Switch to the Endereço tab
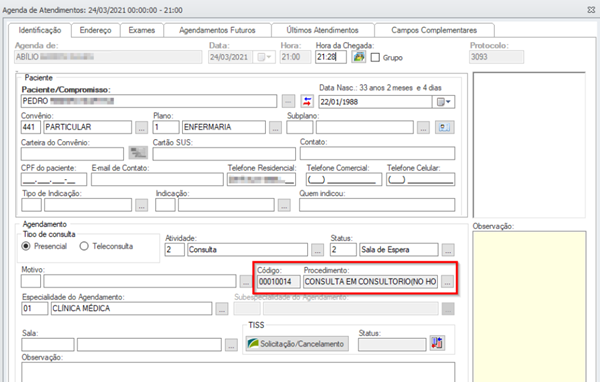Viewport: 600px width, 382px height. pos(95,30)
